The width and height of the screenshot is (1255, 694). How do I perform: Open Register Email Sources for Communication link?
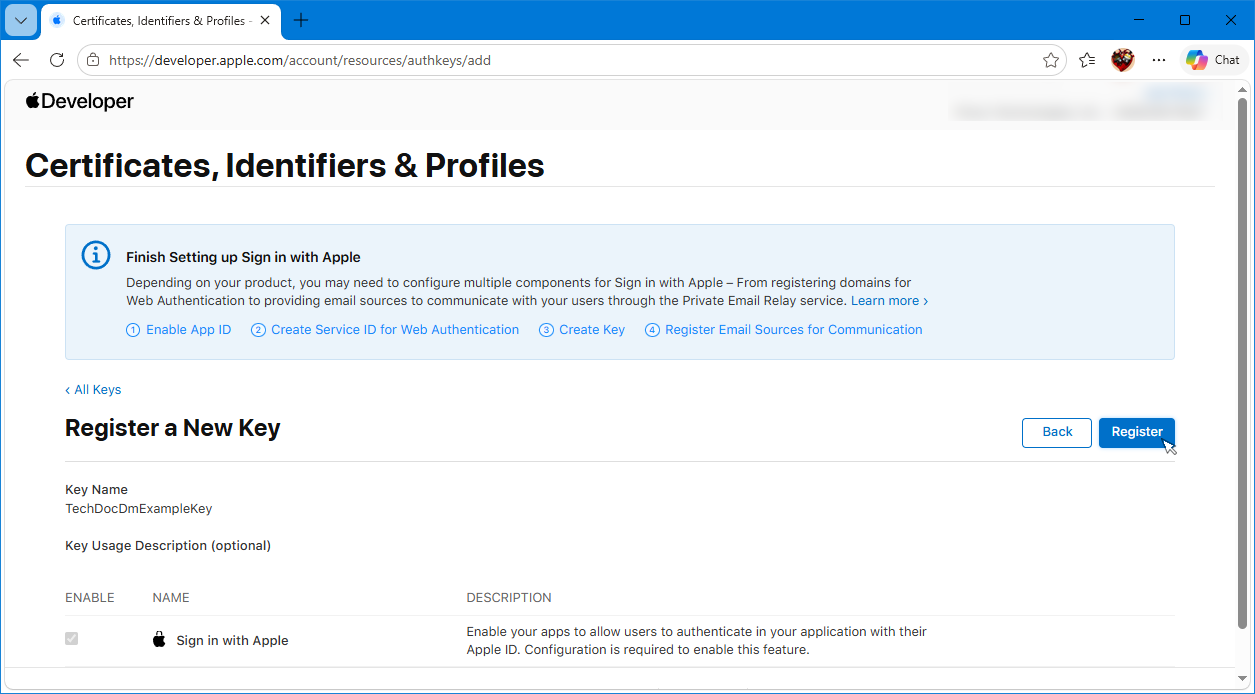[x=784, y=330]
